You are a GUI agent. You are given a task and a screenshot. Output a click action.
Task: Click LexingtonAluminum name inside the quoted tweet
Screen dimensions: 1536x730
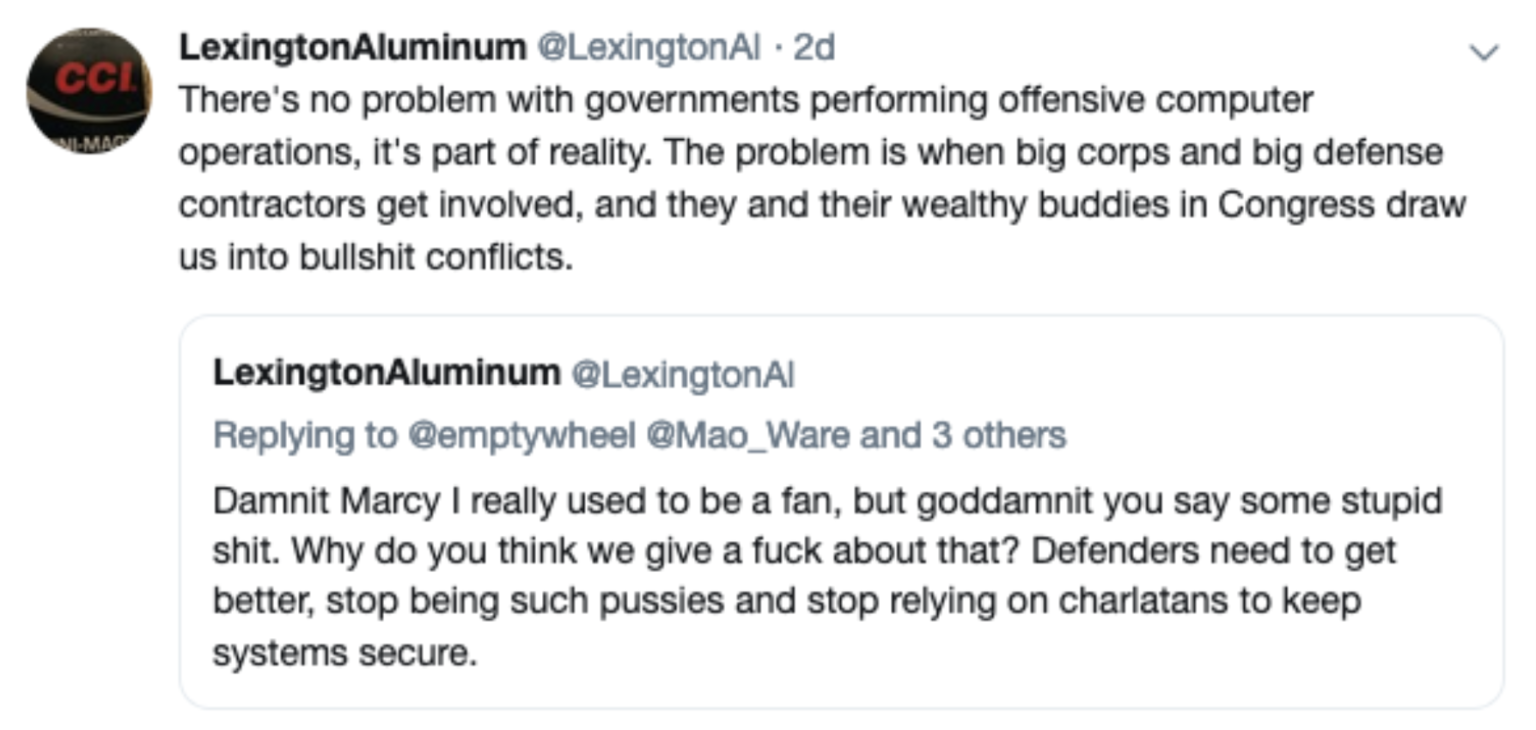point(386,373)
